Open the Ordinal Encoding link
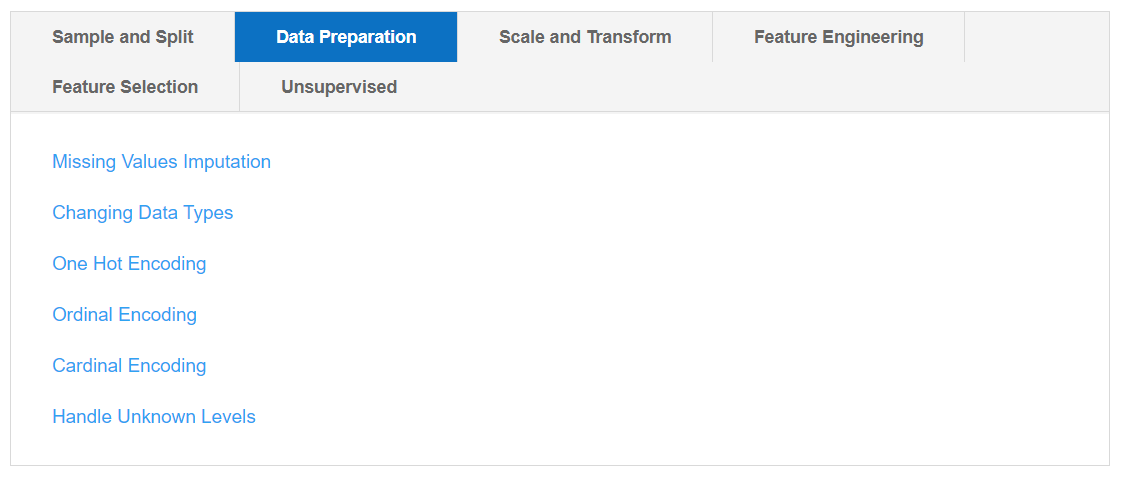The width and height of the screenshot is (1121, 480). (x=124, y=315)
